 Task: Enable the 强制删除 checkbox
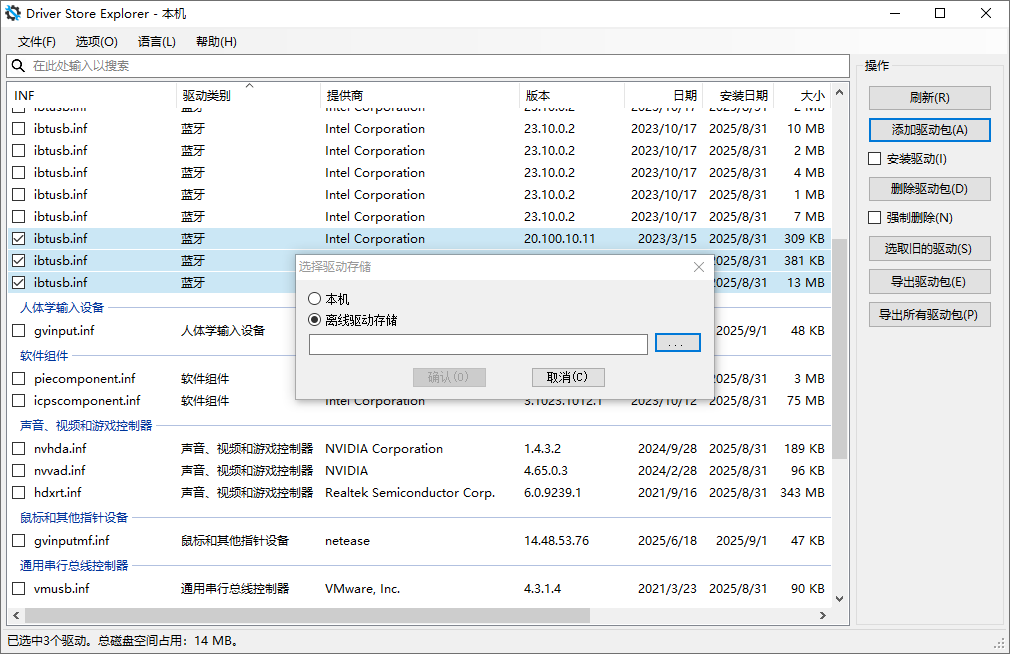coord(874,218)
